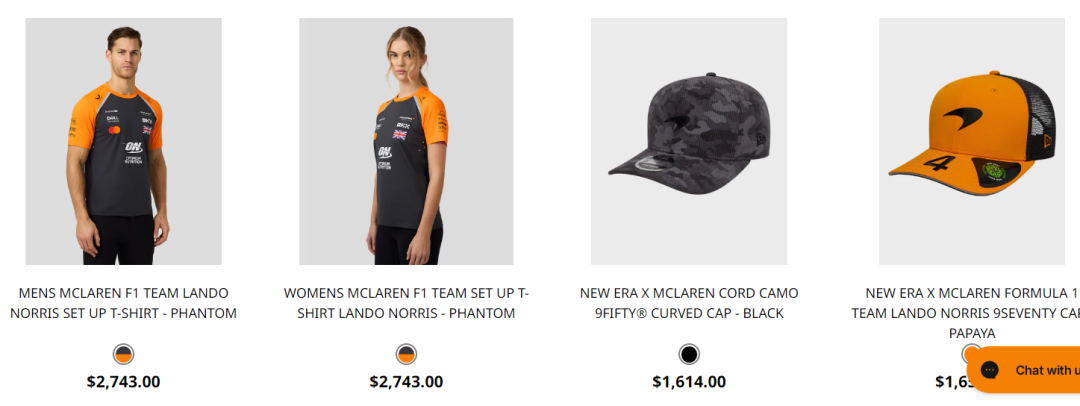Follow New Era Cord Camo 9FIFTY cap link
The image size is (1080, 406).
[689, 303]
